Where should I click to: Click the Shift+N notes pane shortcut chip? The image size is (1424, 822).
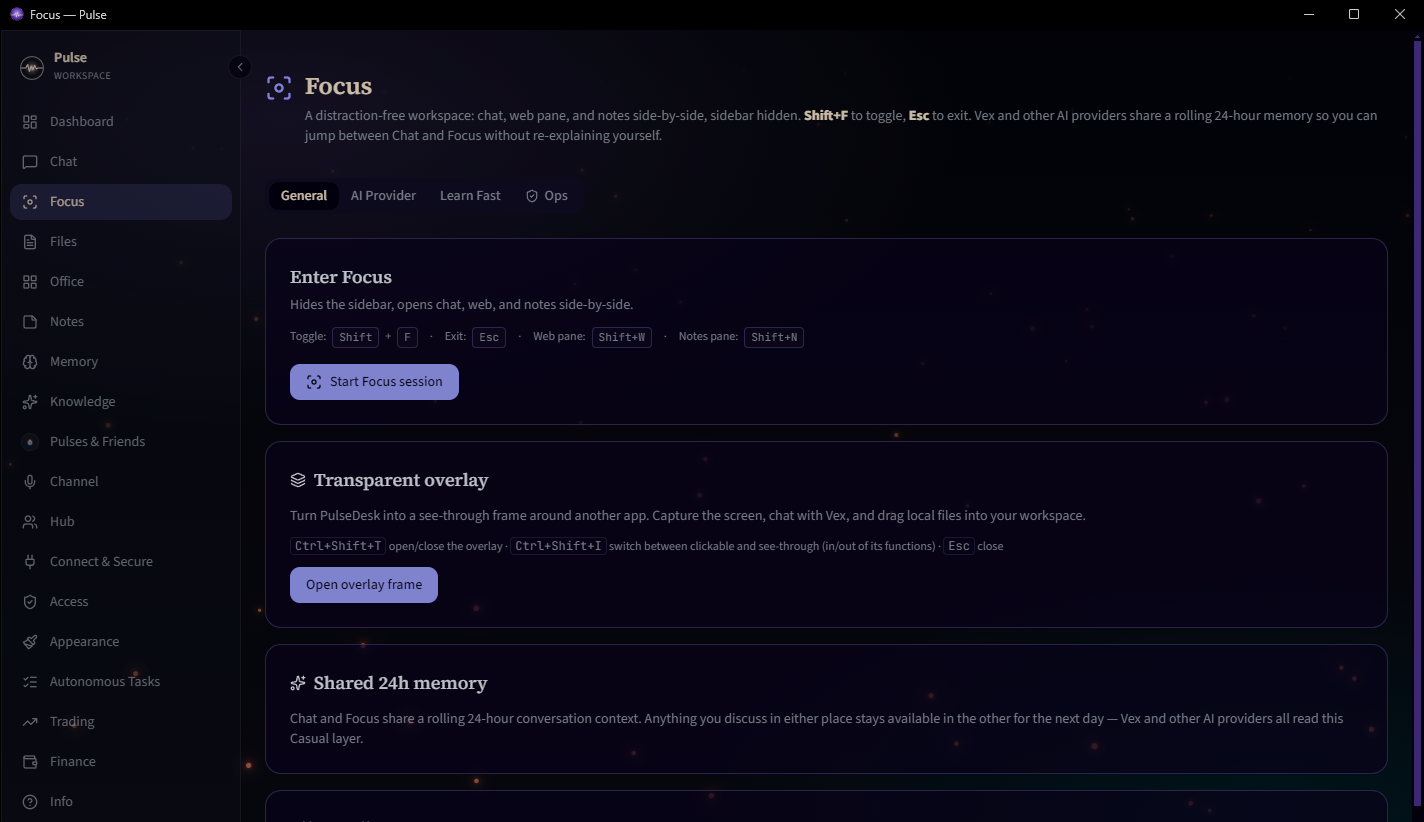(x=774, y=337)
